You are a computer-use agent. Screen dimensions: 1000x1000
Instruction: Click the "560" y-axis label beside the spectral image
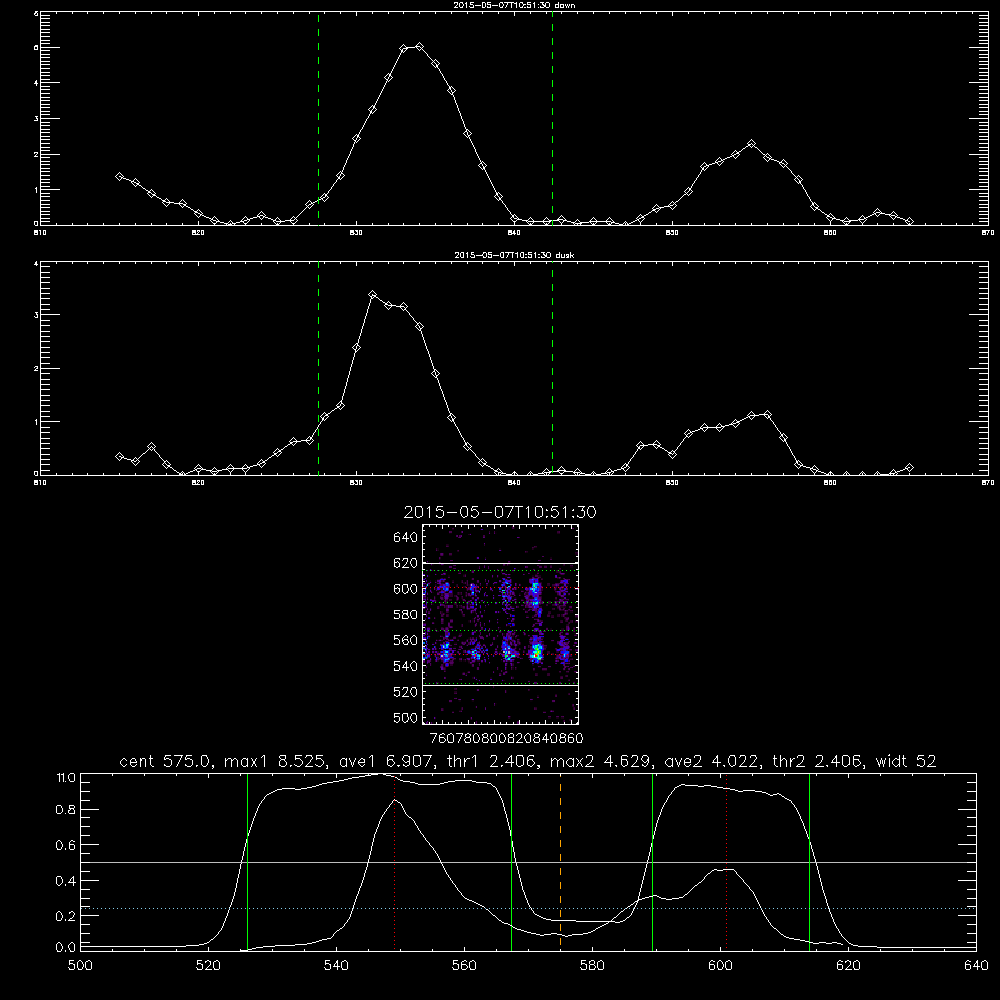pos(406,640)
